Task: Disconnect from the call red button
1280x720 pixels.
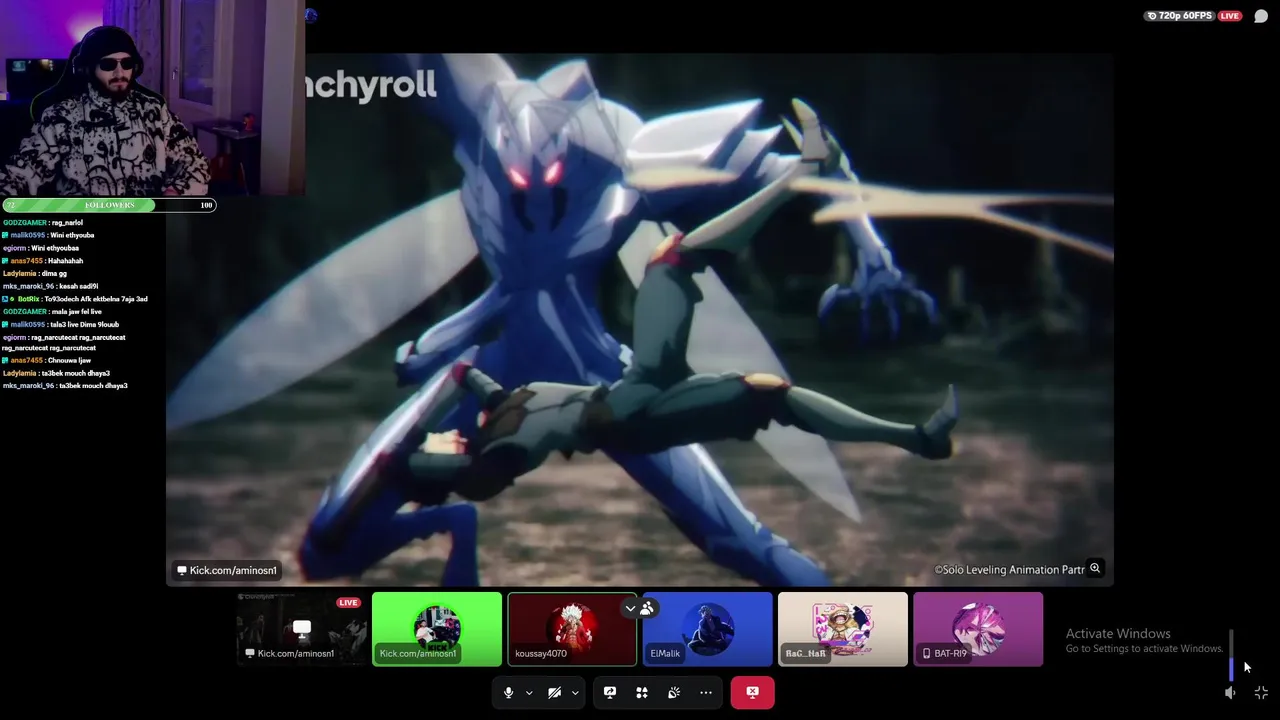Action: click(x=752, y=692)
